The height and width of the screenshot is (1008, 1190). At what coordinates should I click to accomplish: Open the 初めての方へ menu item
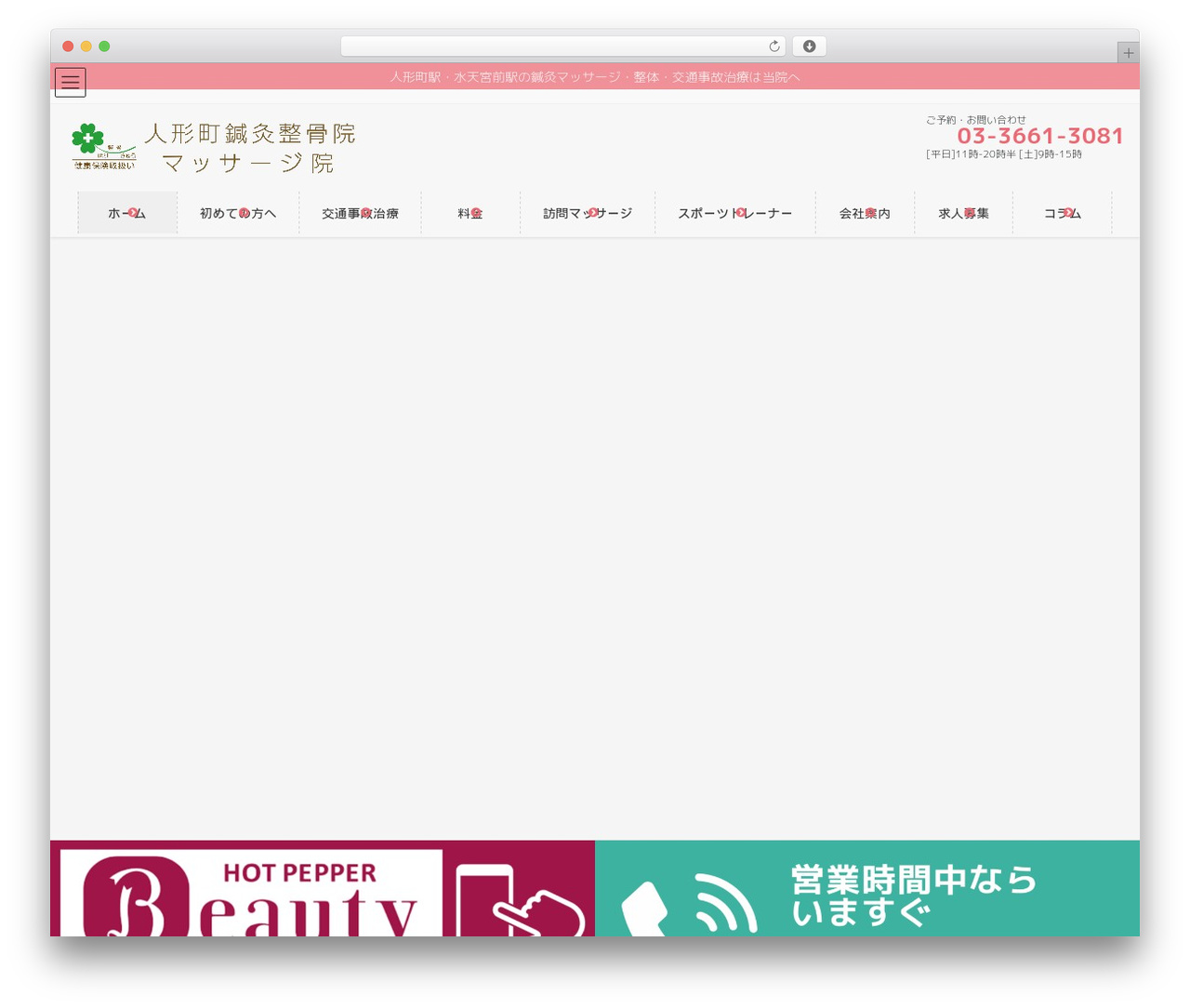(x=238, y=213)
